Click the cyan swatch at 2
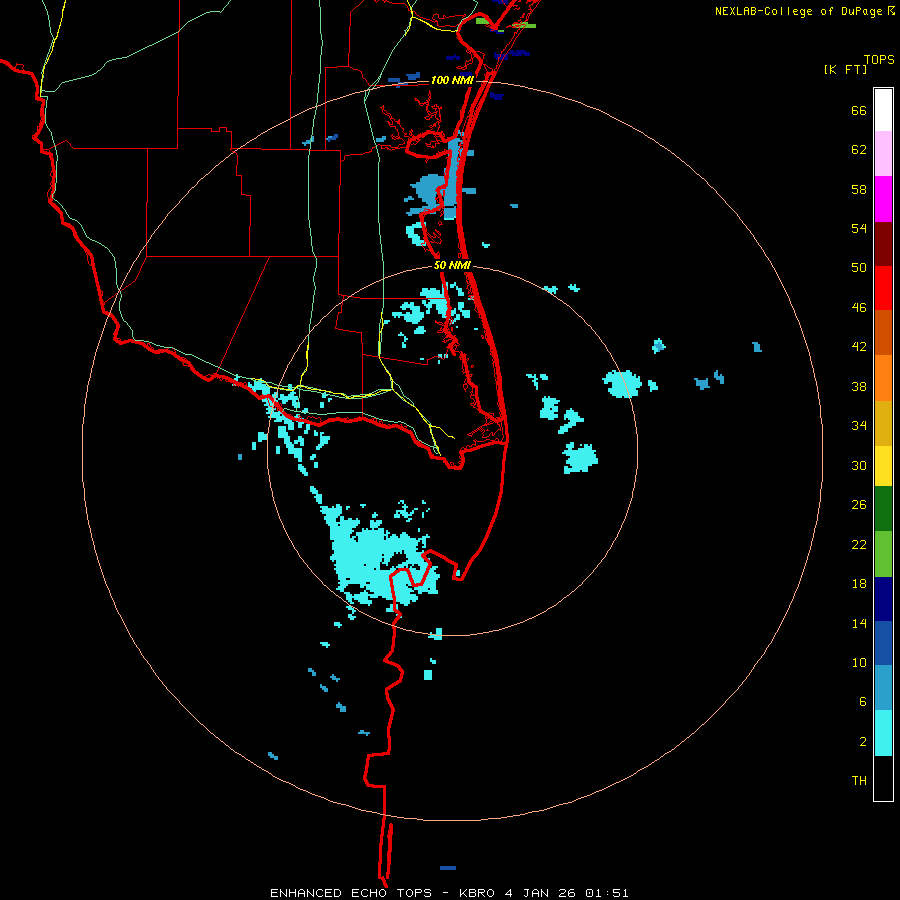This screenshot has width=900, height=900. [x=883, y=733]
